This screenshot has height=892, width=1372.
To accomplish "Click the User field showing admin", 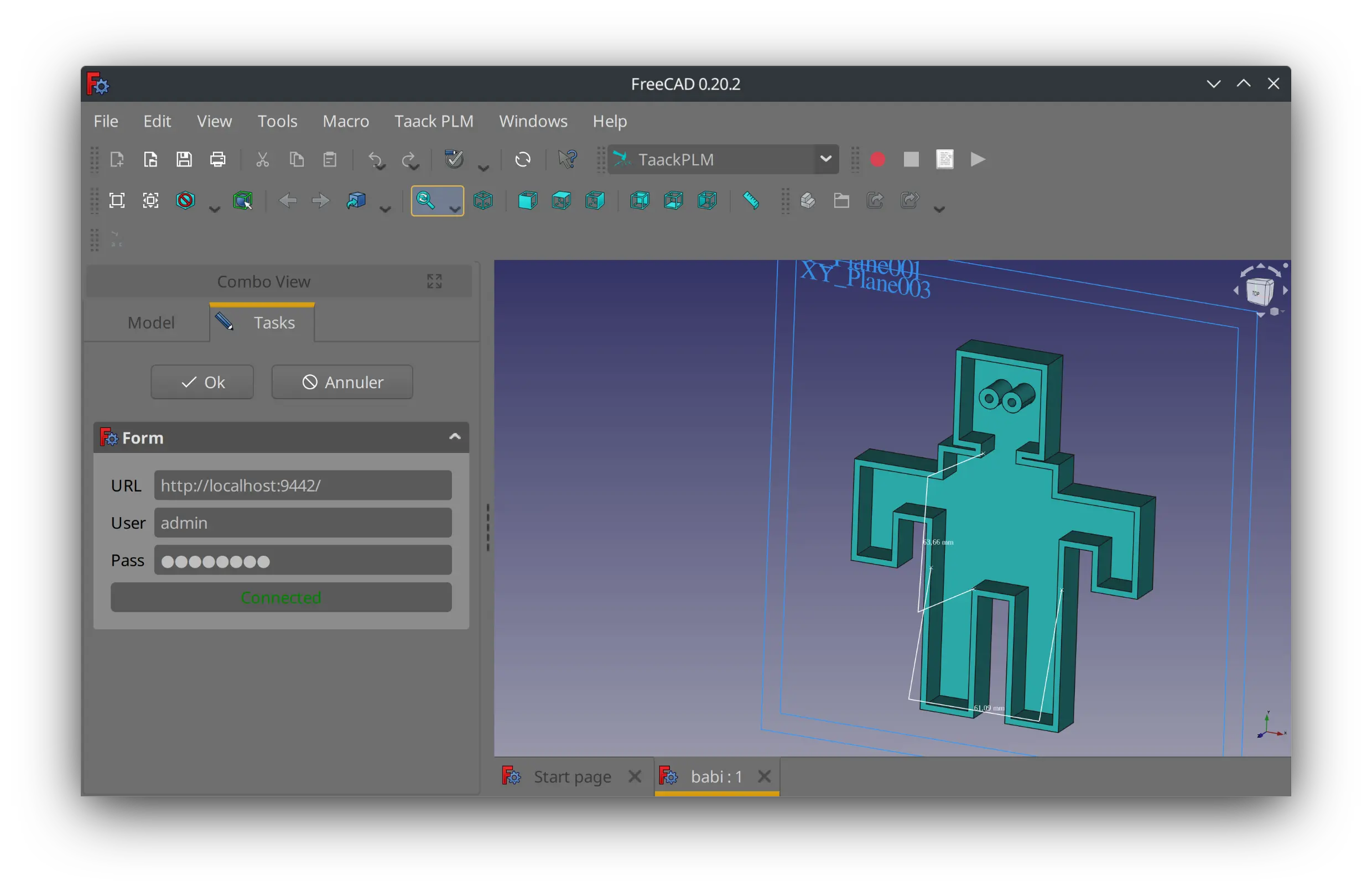I will tap(303, 523).
